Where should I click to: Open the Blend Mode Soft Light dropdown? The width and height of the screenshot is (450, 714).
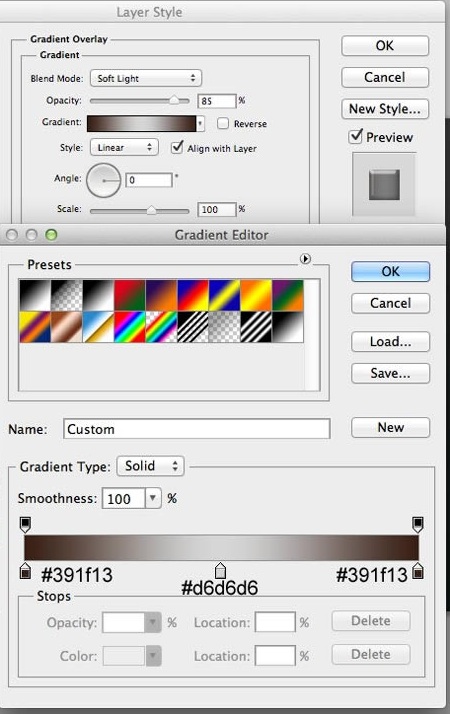click(x=146, y=78)
